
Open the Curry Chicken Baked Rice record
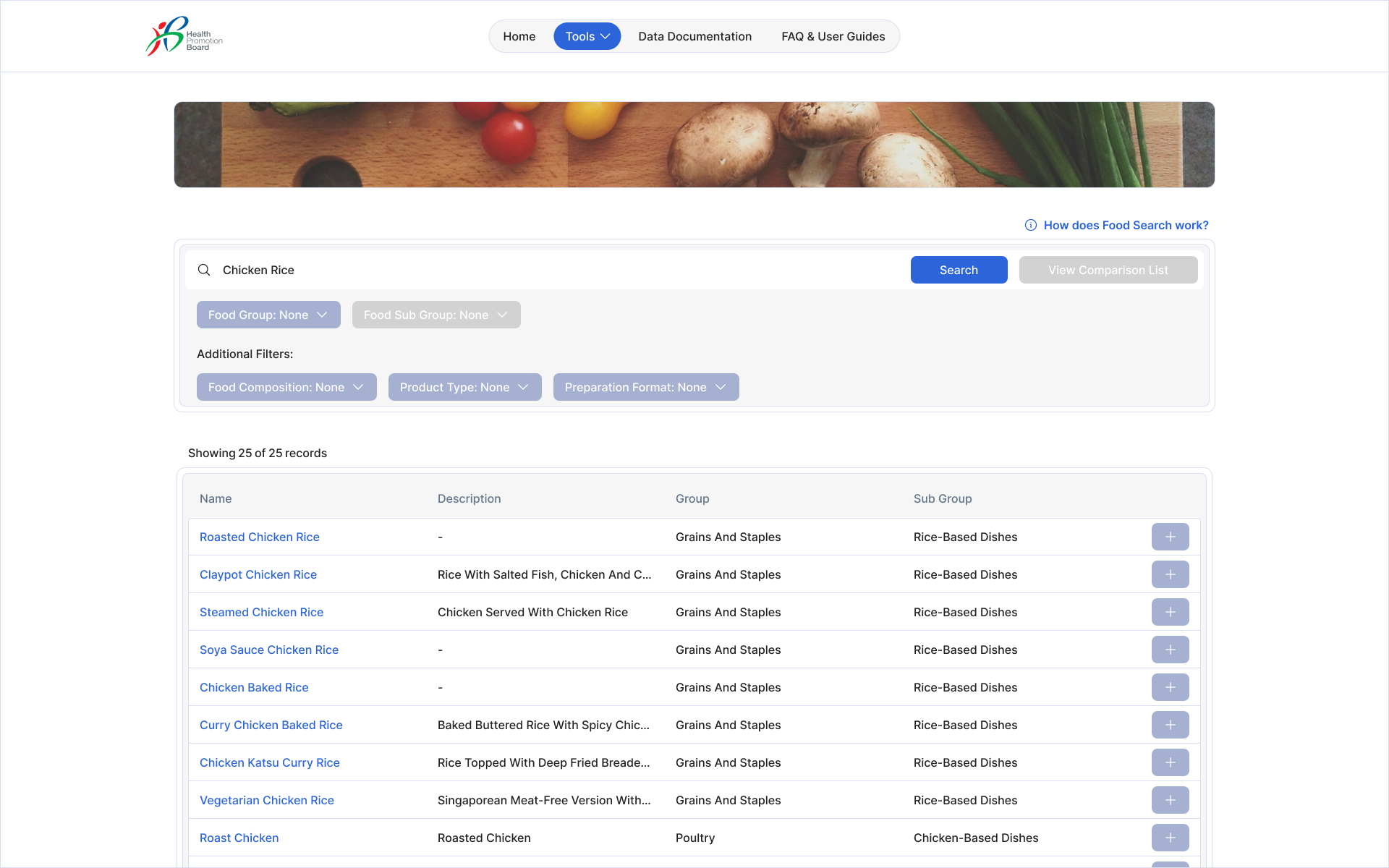(x=271, y=725)
